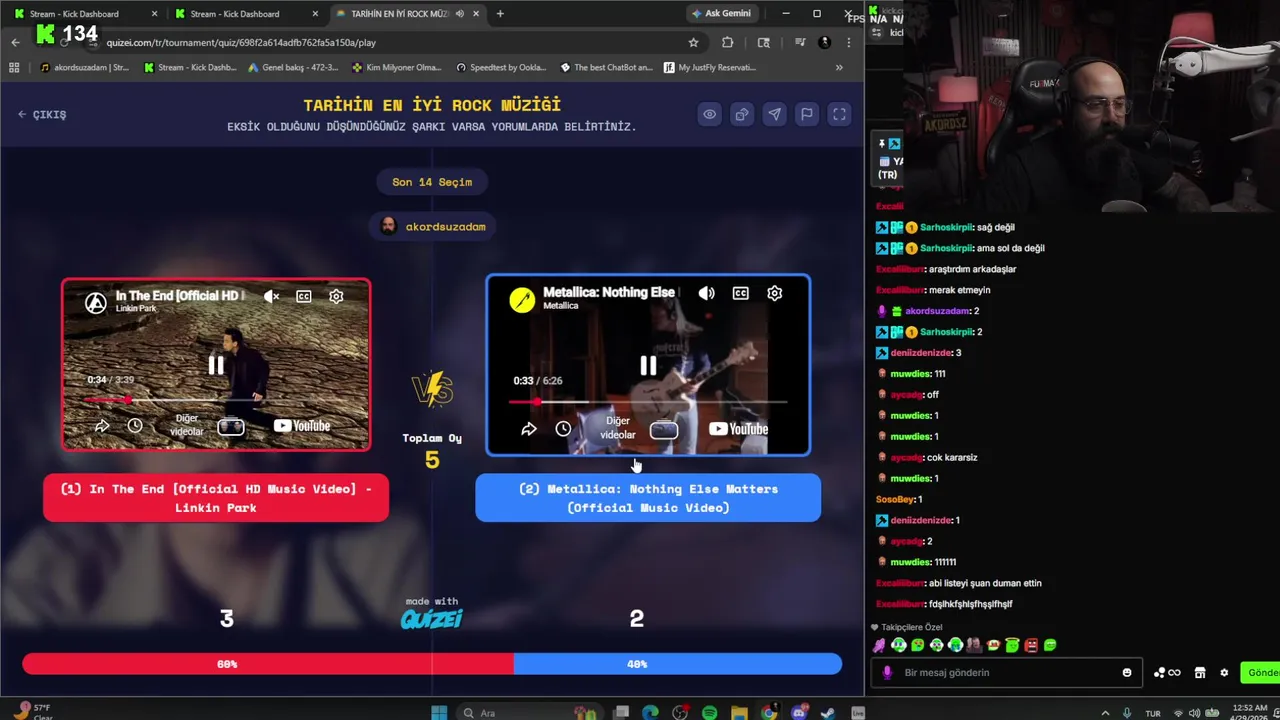Open My JustFly Reservati bookmark

pyautogui.click(x=709, y=67)
